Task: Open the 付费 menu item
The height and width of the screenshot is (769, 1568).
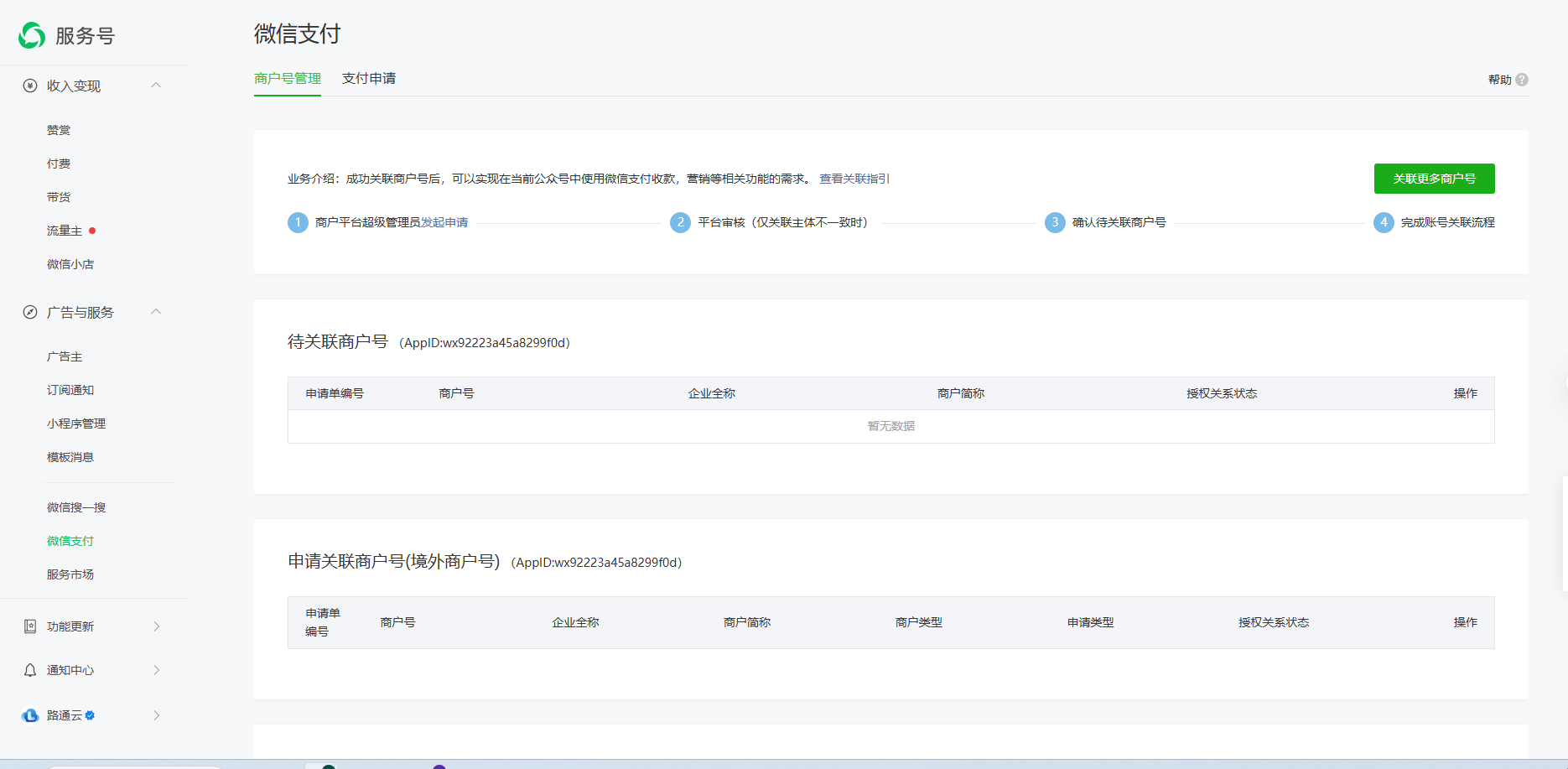Action: pyautogui.click(x=59, y=164)
